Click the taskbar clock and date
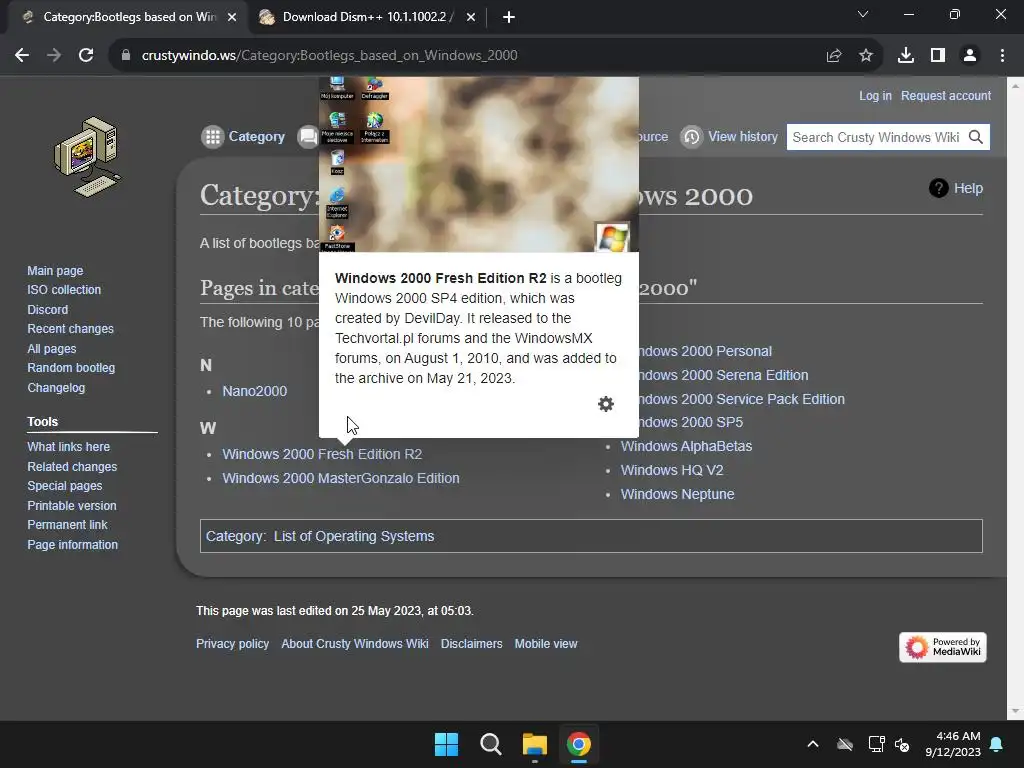This screenshot has height=768, width=1024. pyautogui.click(x=953, y=744)
